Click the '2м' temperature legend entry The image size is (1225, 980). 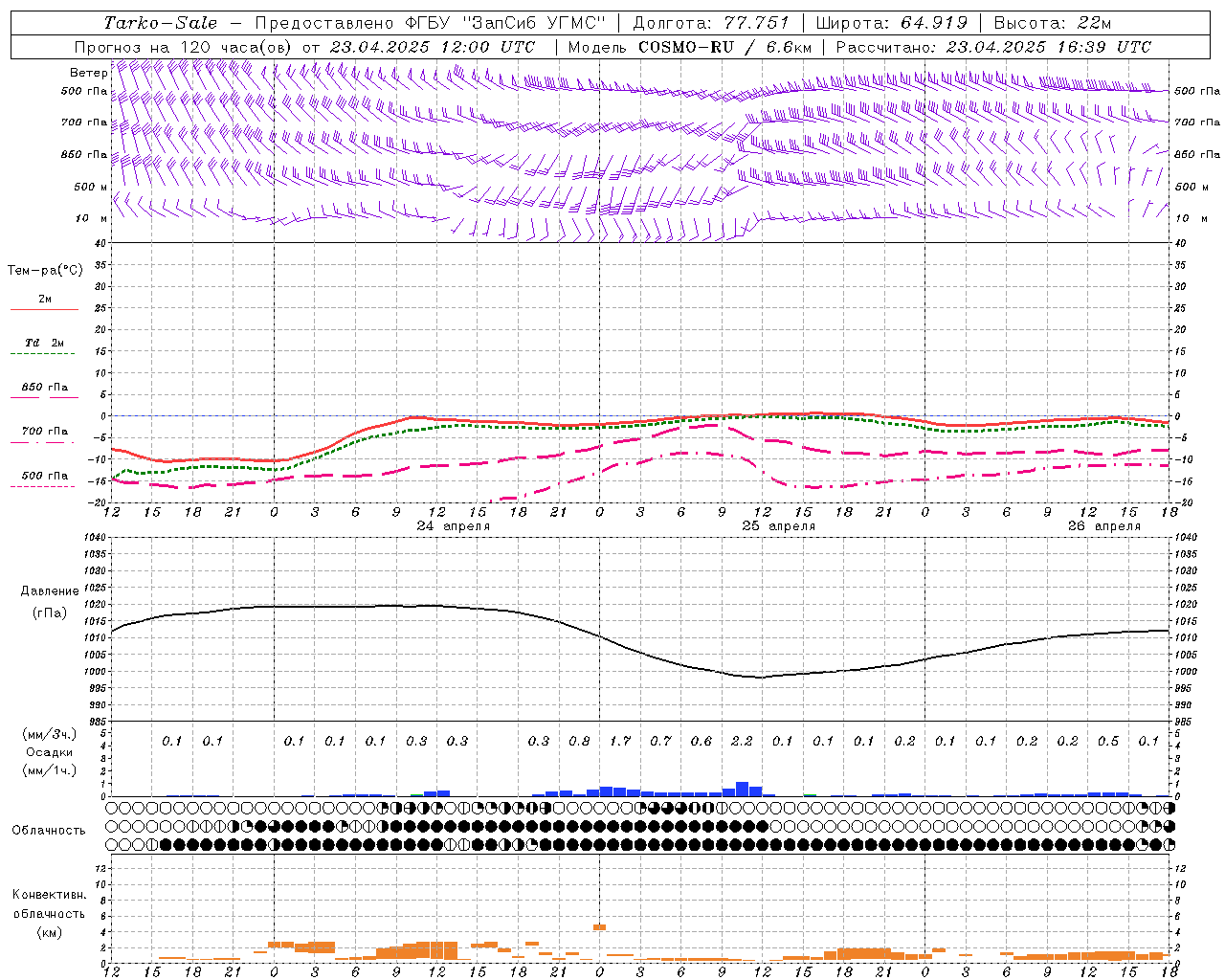click(x=45, y=299)
